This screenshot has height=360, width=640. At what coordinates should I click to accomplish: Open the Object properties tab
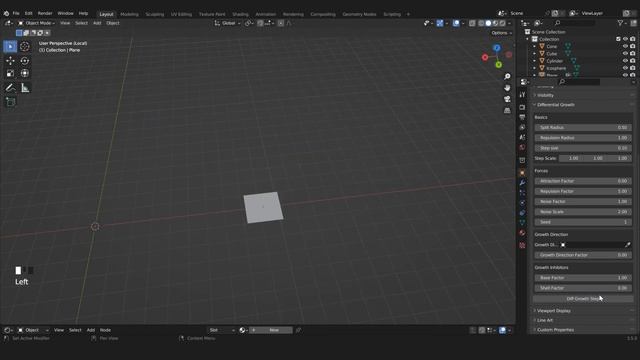(522, 173)
